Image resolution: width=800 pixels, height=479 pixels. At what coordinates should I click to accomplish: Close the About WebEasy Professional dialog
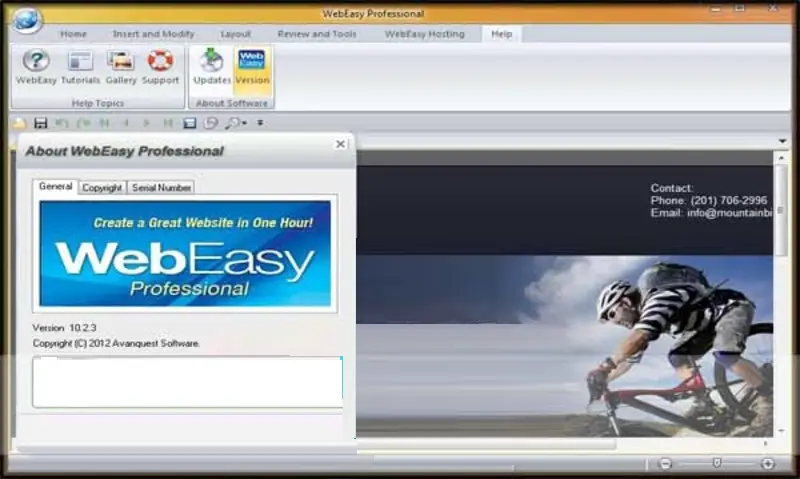(340, 144)
